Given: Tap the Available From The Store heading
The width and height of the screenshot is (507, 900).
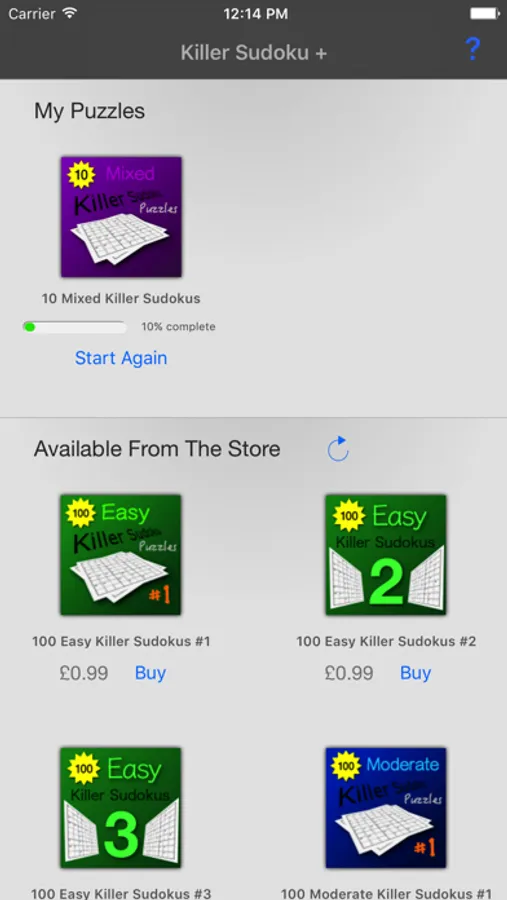Looking at the screenshot, I should 157,449.
